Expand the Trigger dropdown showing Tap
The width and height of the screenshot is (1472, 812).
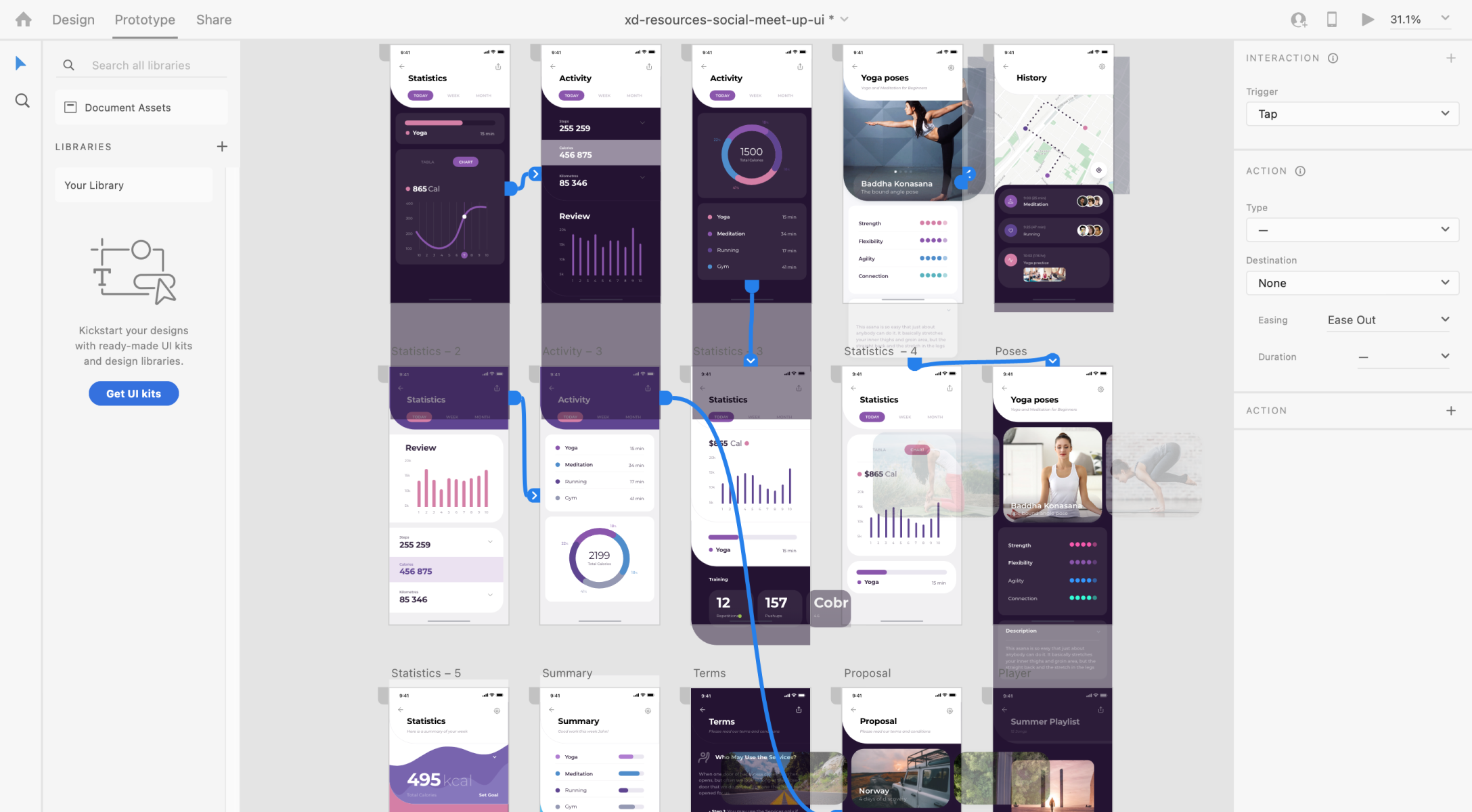coord(1350,113)
